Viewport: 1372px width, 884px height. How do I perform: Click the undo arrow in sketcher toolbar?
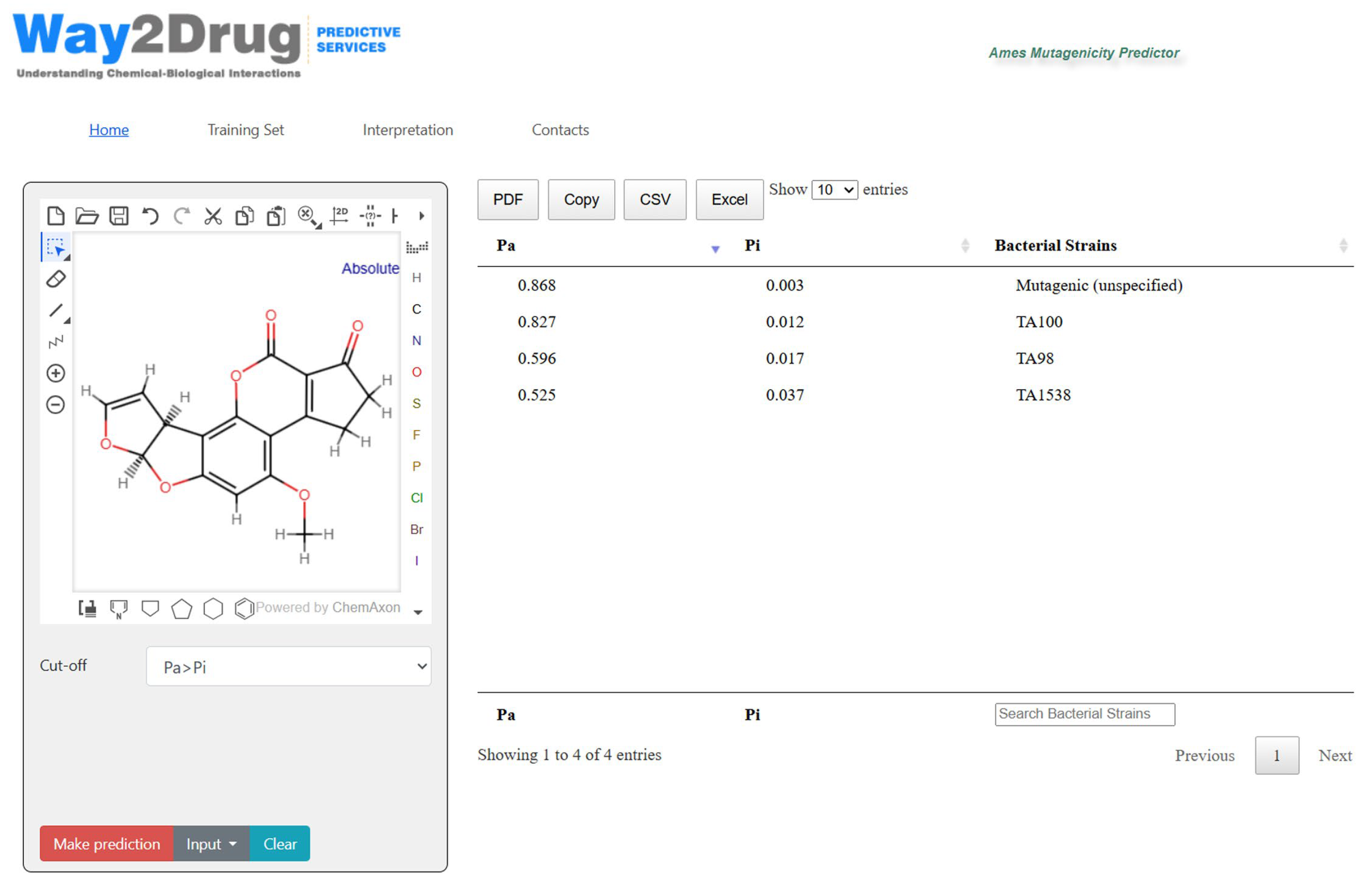pyautogui.click(x=150, y=216)
